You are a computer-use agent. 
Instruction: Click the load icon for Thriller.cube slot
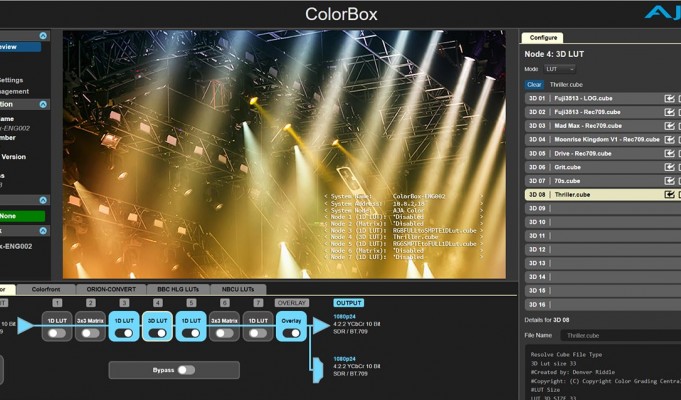tap(669, 195)
